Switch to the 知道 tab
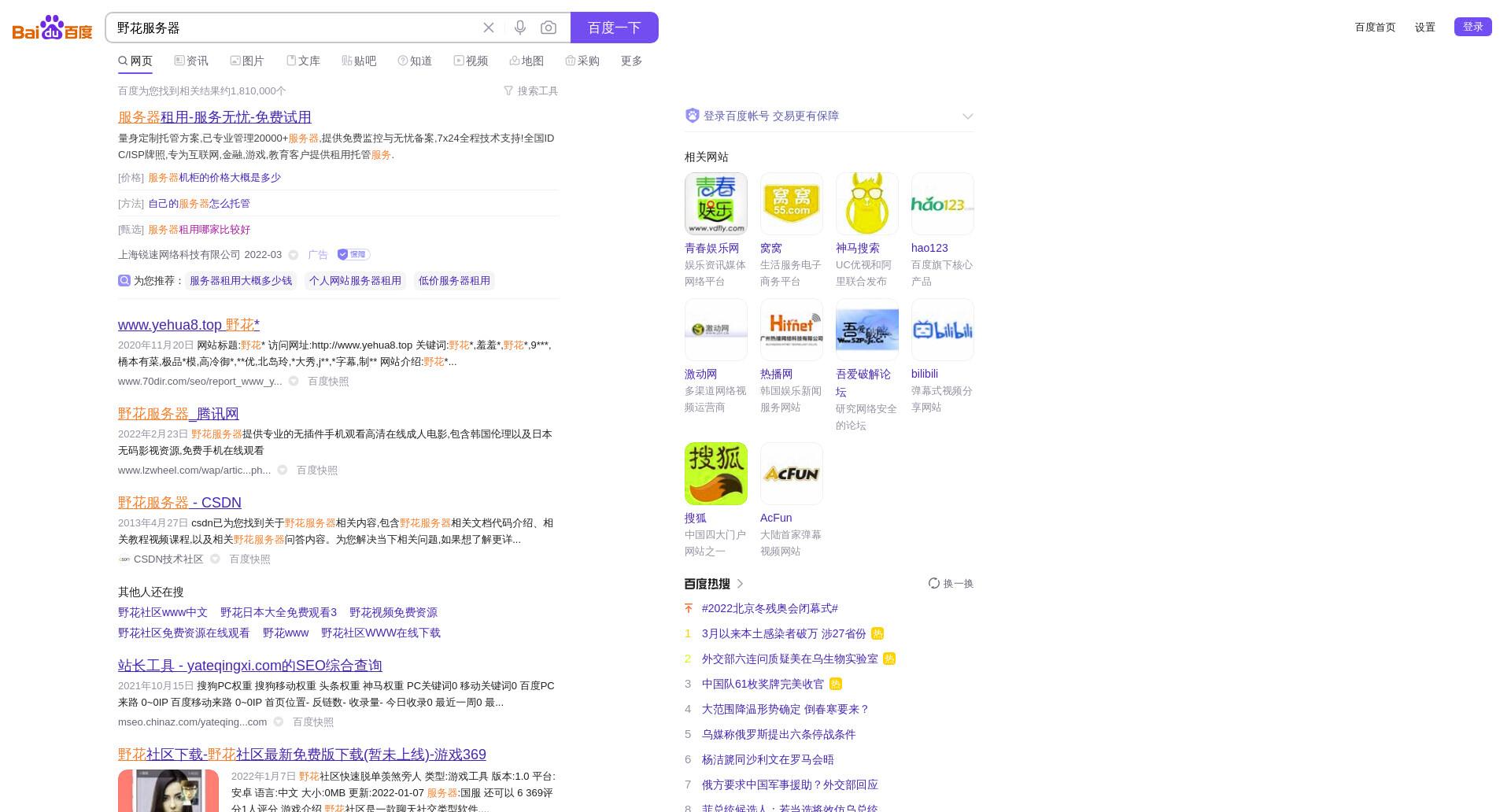 415,61
